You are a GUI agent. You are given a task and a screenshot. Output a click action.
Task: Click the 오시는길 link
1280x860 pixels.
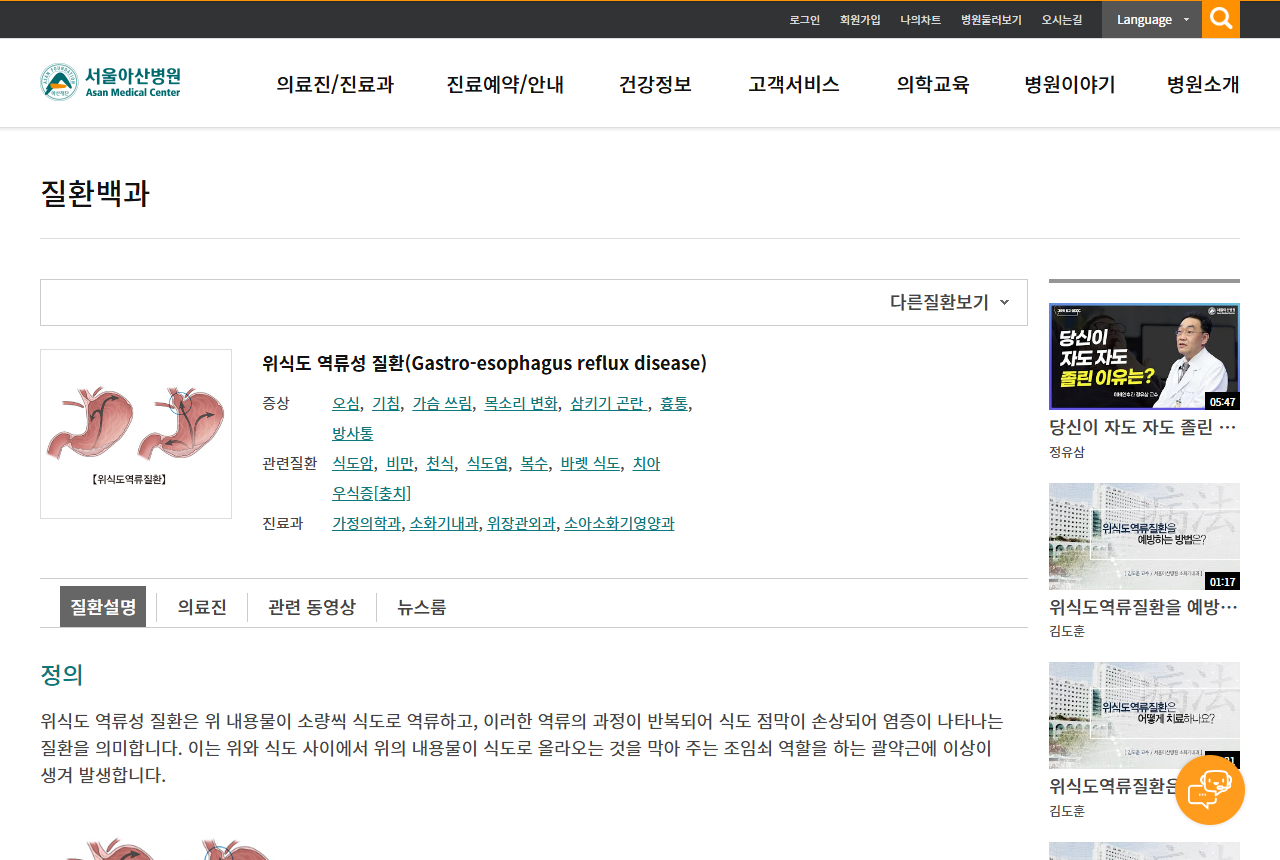pos(1062,20)
